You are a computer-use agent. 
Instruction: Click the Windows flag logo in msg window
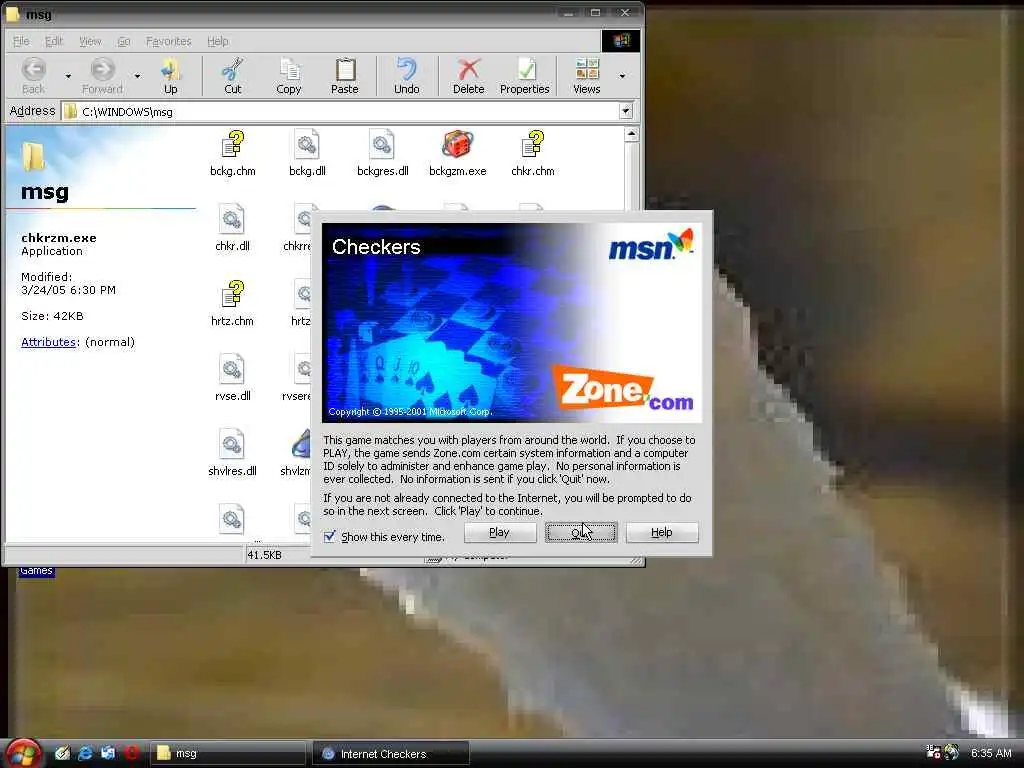(x=620, y=40)
